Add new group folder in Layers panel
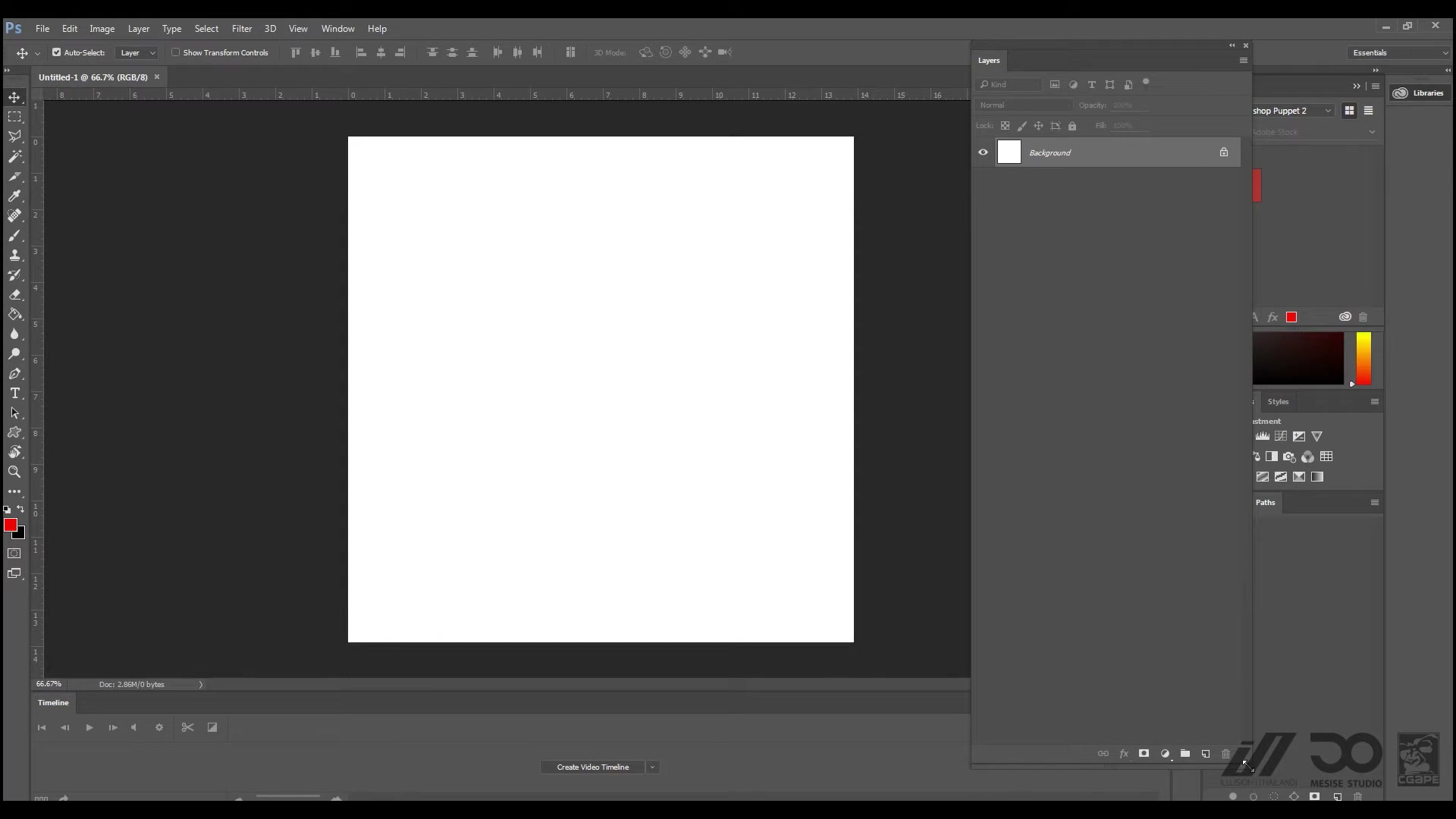 click(1185, 754)
